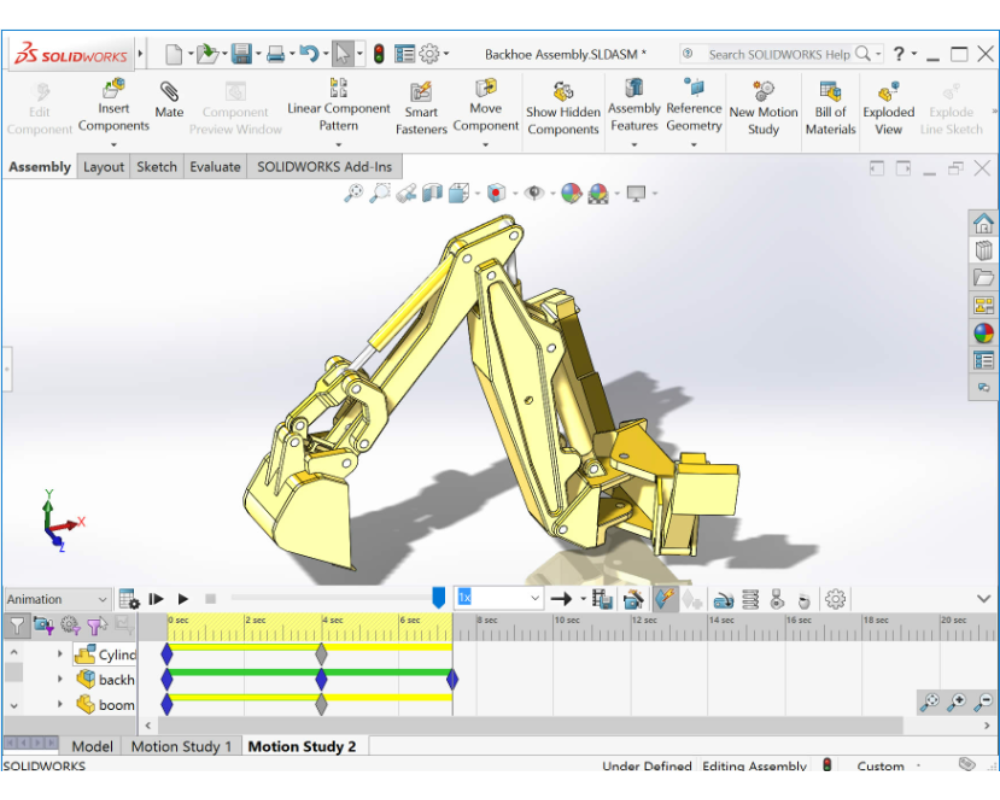Click Edit Appearance color sphere in view toolbar
This screenshot has height=800, width=1000.
pos(571,193)
